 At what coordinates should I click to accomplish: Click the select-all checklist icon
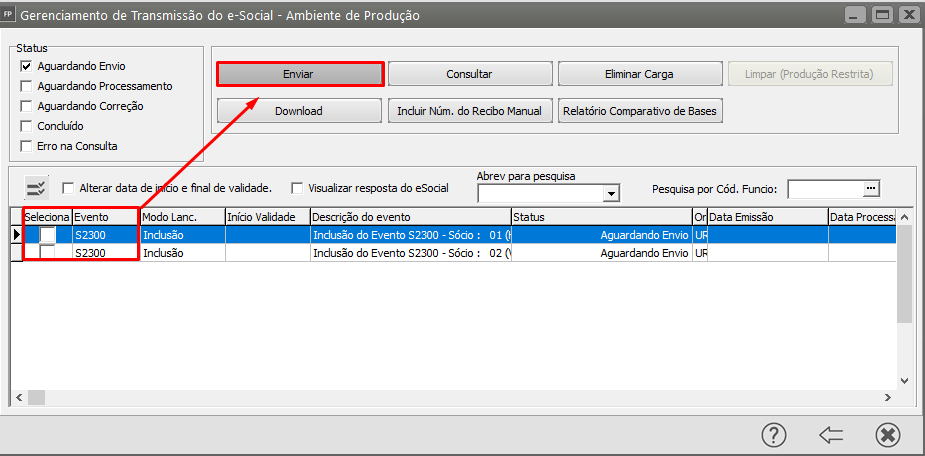coord(37,188)
